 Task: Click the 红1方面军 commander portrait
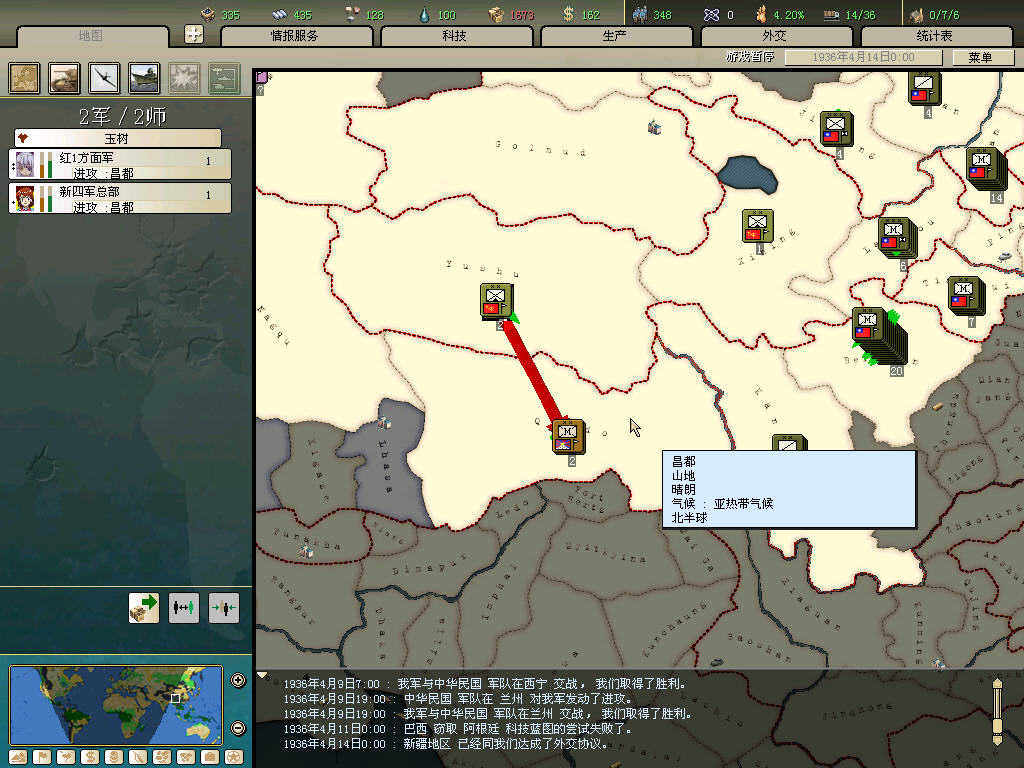point(25,165)
